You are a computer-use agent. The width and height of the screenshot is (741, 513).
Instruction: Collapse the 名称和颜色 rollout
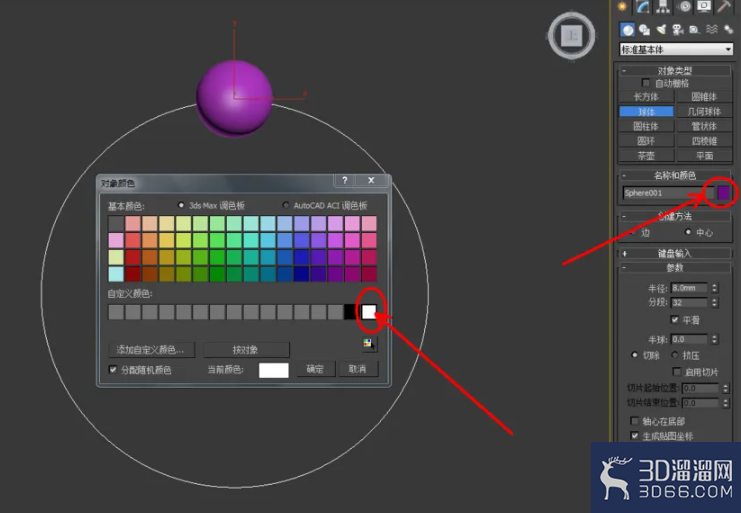point(675,175)
